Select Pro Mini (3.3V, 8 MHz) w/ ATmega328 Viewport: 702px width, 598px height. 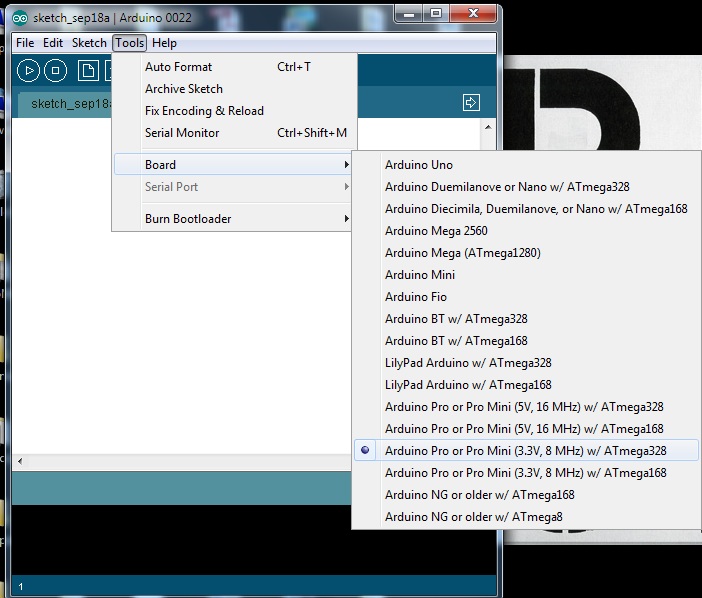526,450
